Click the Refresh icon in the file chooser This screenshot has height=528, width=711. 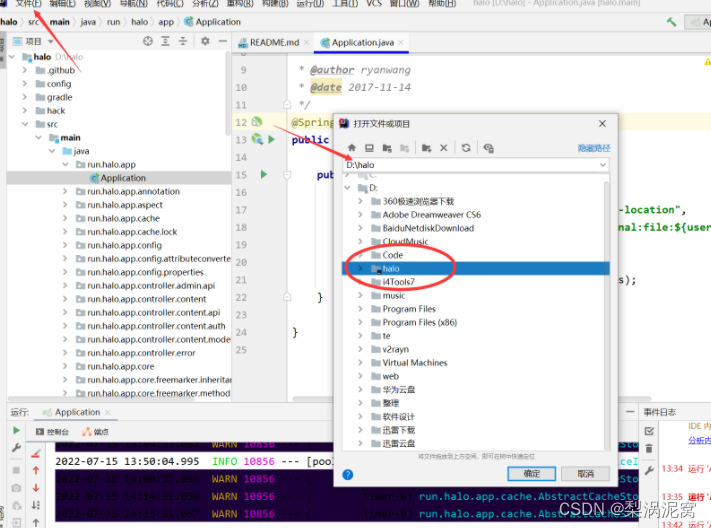pyautogui.click(x=466, y=148)
